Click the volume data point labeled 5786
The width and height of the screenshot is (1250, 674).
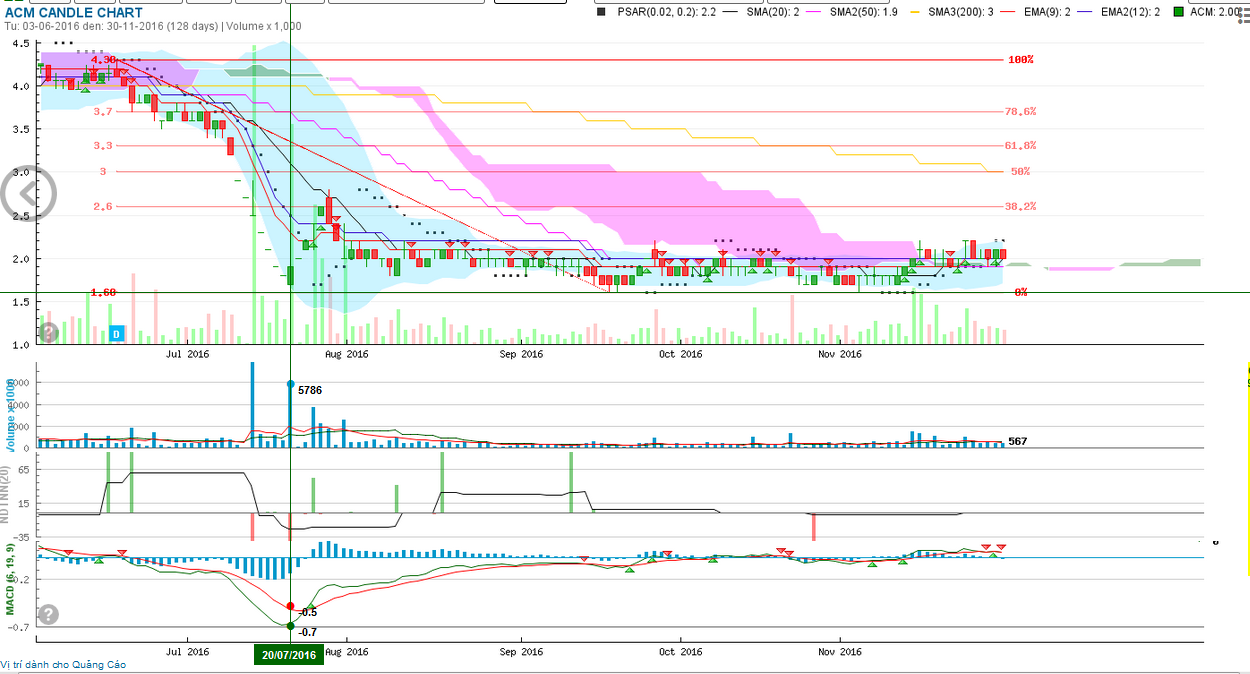click(x=291, y=384)
